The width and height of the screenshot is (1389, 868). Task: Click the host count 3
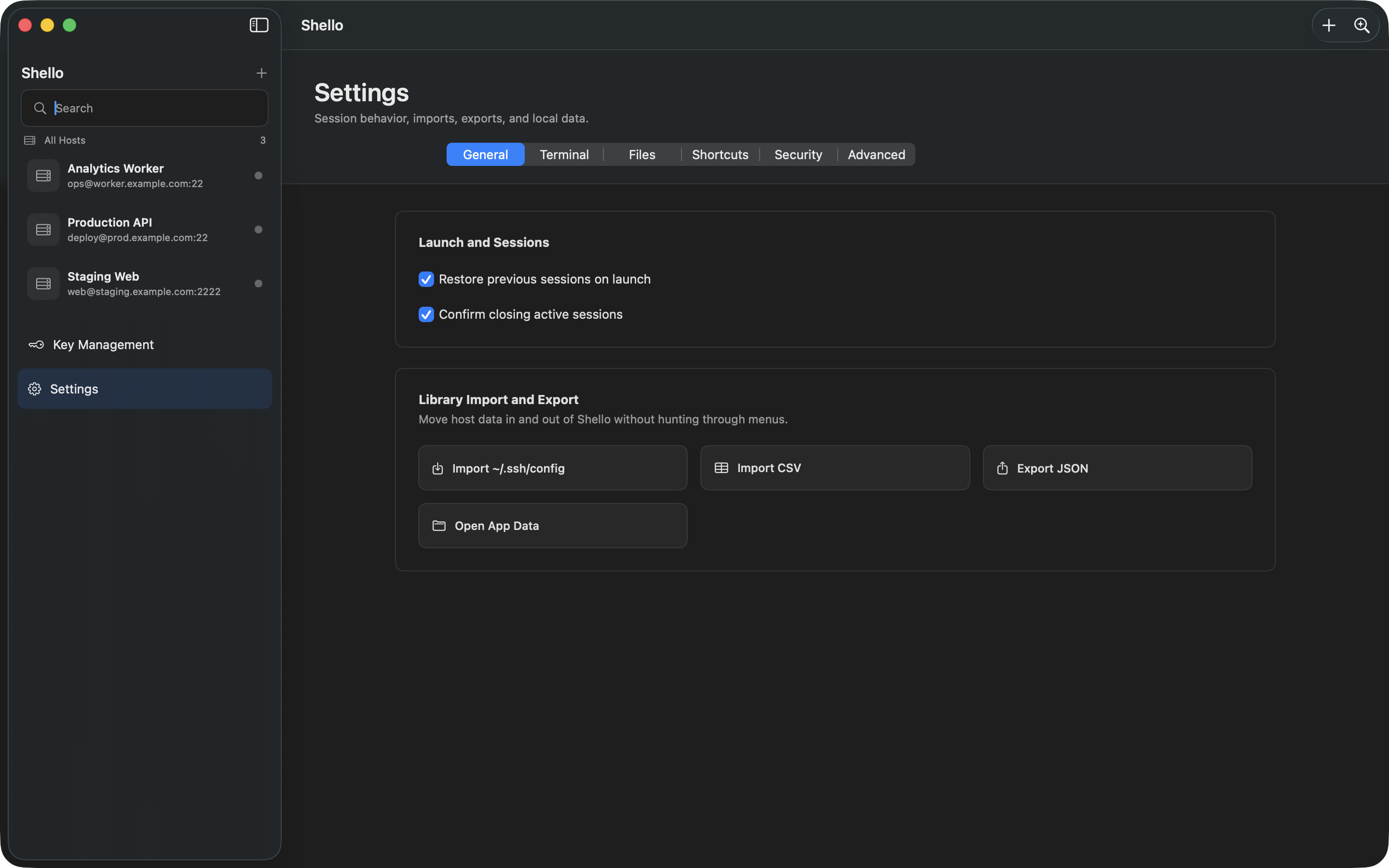point(263,140)
